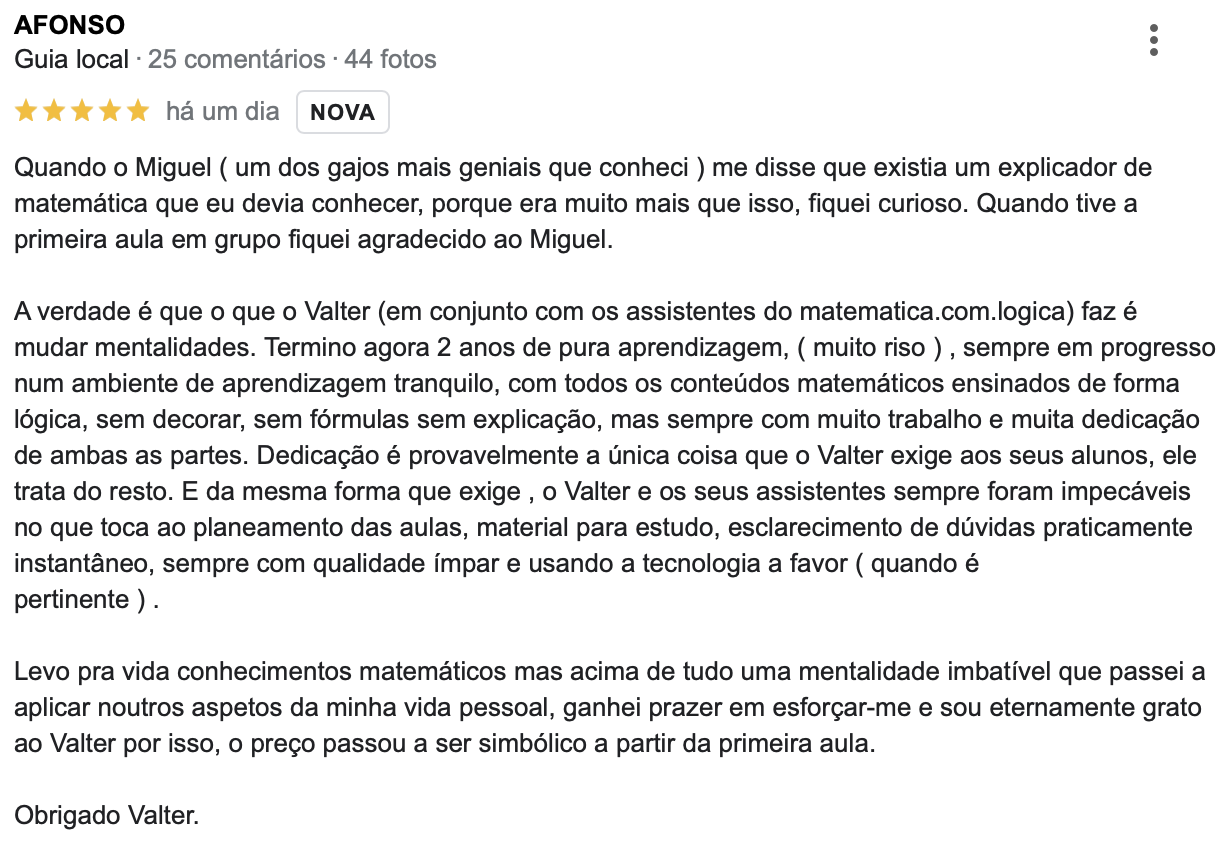Open reviewer AFONSO's profile name
1228x842 pixels.
[x=70, y=26]
